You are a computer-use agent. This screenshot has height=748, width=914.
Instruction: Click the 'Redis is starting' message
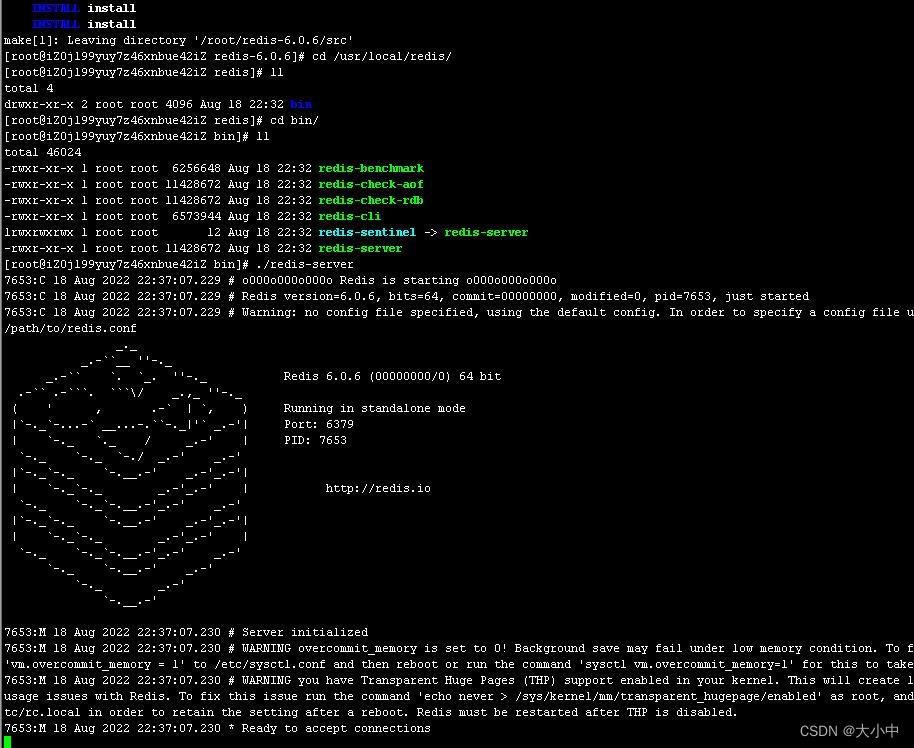point(399,280)
